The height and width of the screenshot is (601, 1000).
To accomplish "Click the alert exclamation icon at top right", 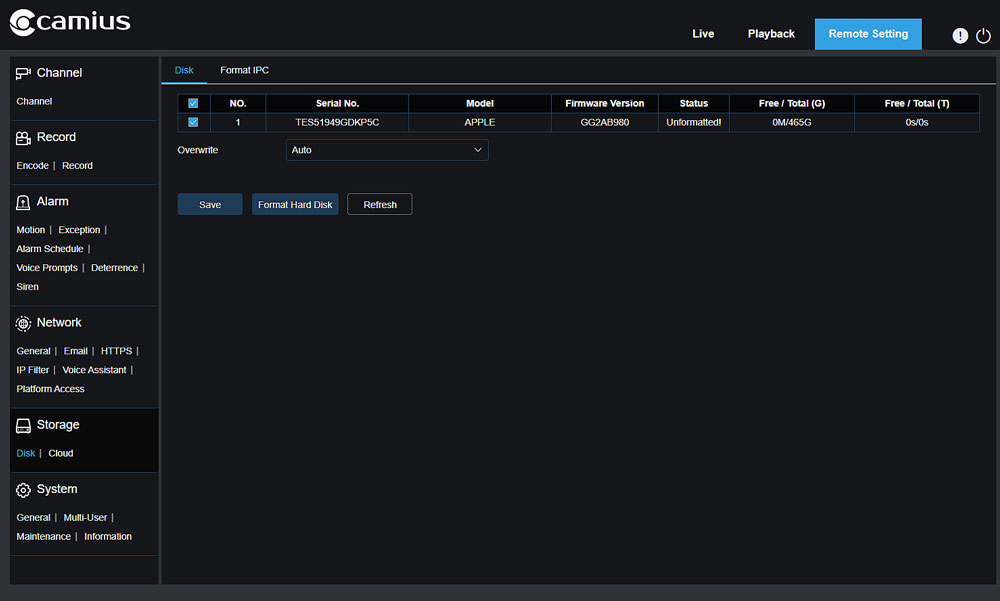I will pyautogui.click(x=960, y=36).
